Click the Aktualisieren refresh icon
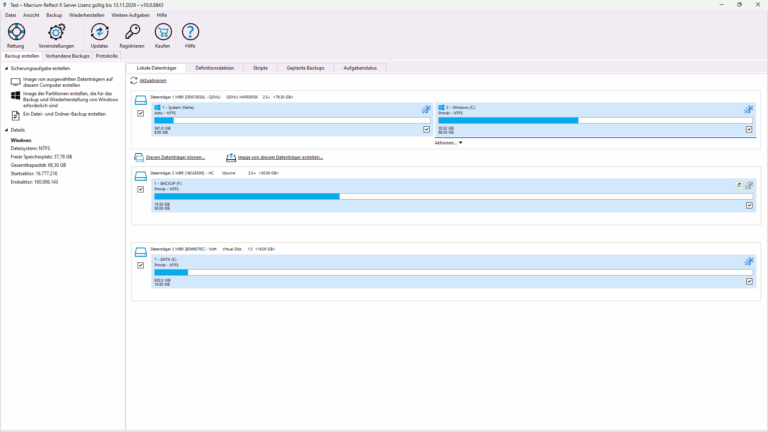The image size is (768, 432). [134, 80]
